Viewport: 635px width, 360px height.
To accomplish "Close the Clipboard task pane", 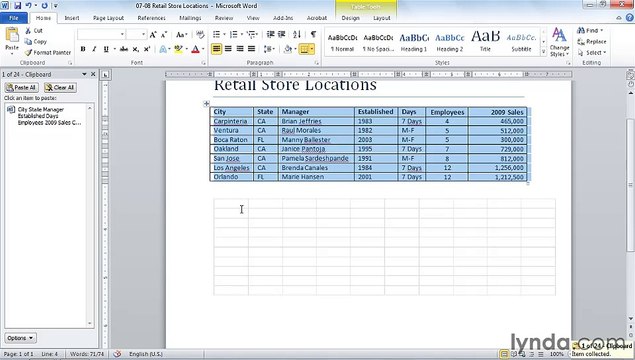I will [x=93, y=75].
